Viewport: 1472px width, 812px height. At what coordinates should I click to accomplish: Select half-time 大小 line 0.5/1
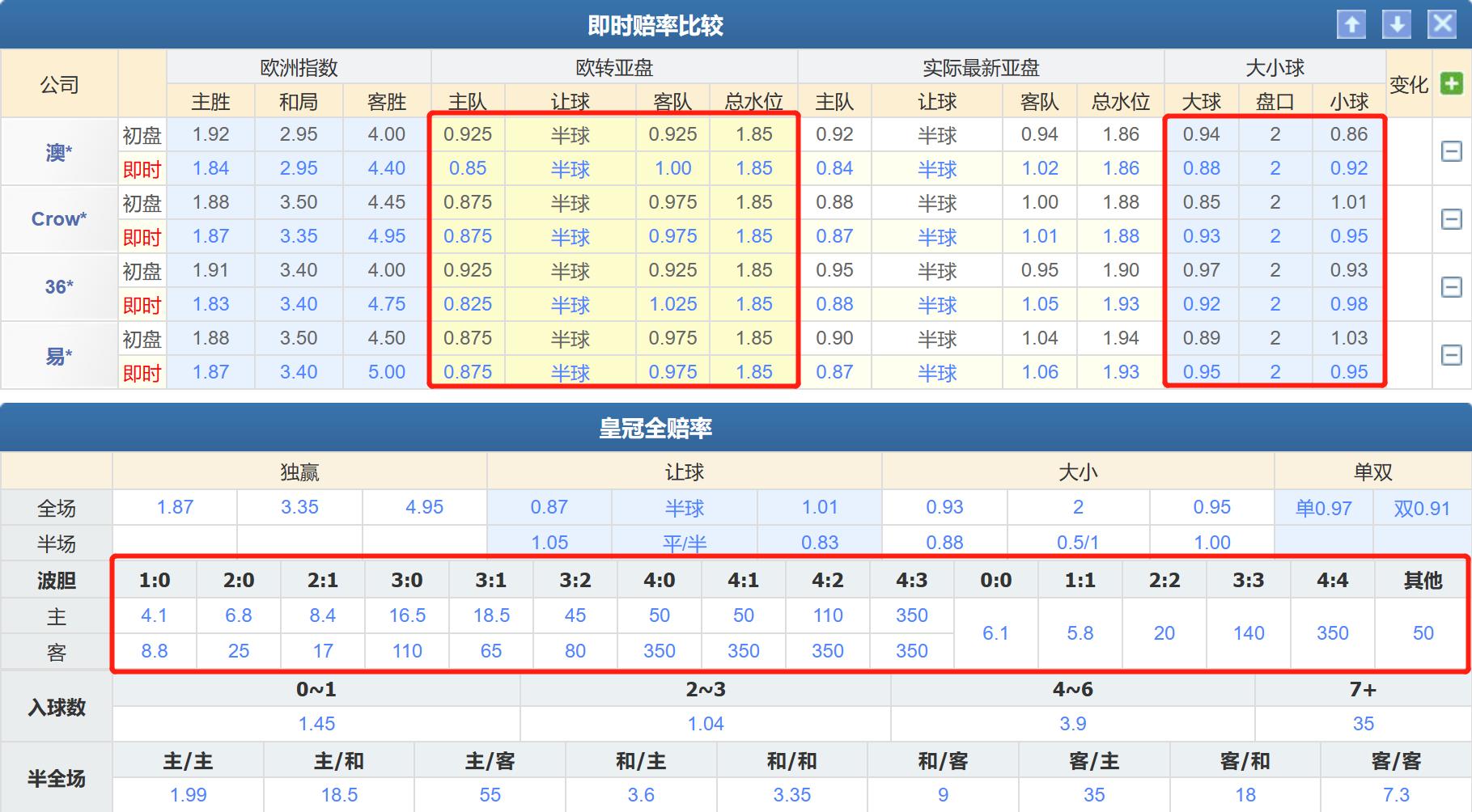1078,543
